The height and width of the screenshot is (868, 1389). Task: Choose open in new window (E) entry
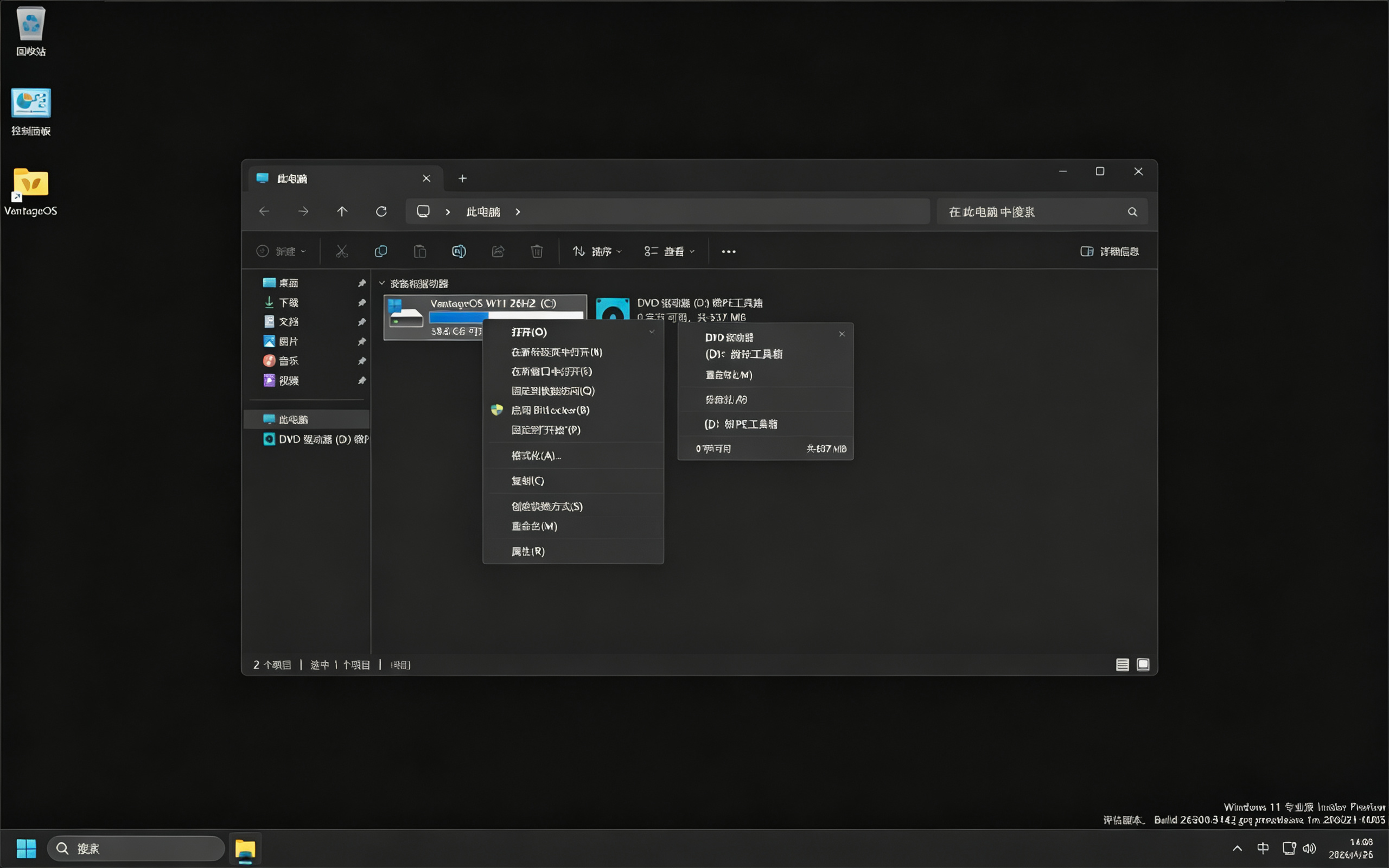point(573,372)
